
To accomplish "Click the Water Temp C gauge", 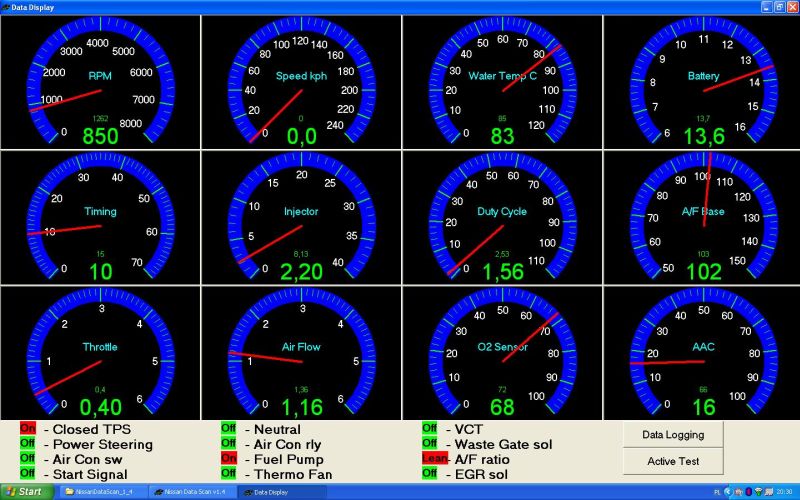I will pyautogui.click(x=502, y=82).
